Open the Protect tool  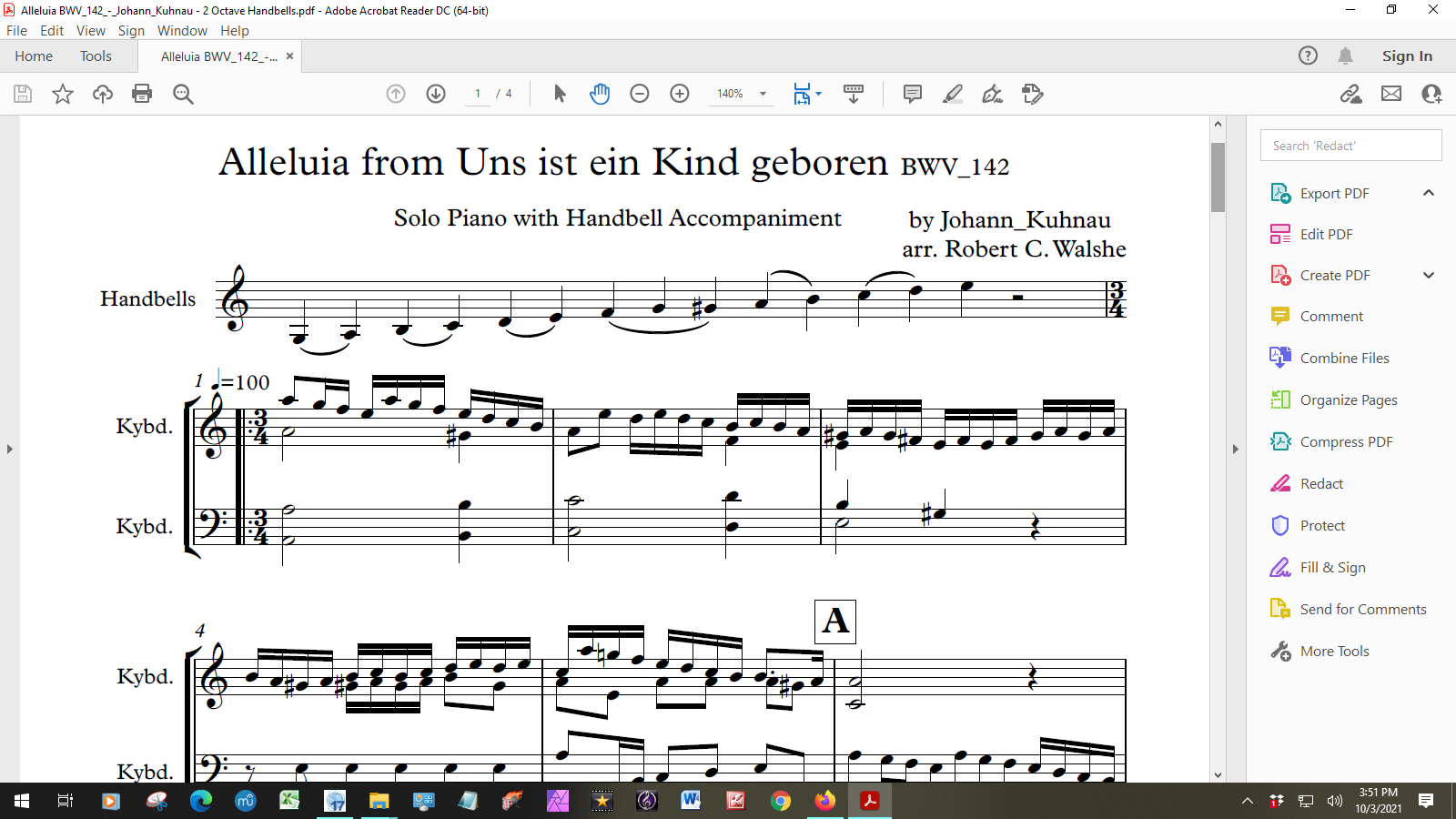tap(1322, 525)
